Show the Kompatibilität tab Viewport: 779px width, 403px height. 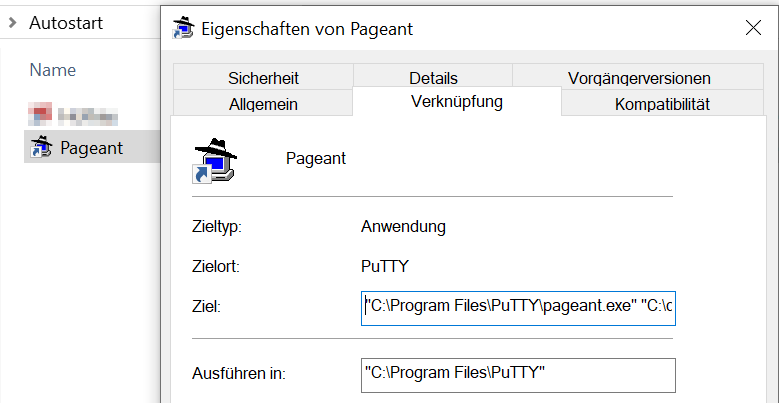pyautogui.click(x=662, y=104)
